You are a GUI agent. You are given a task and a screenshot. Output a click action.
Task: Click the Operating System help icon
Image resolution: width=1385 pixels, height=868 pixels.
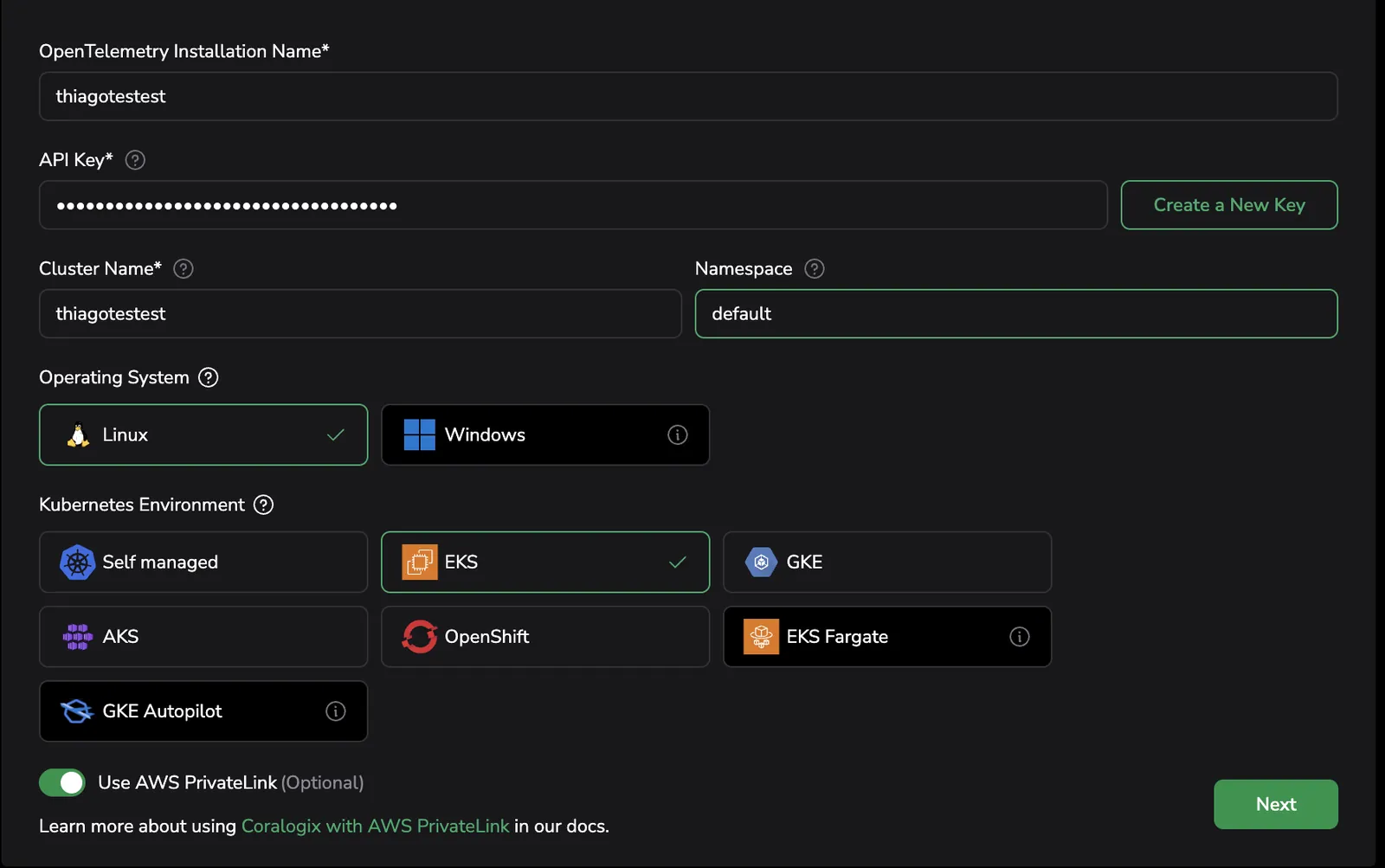click(209, 377)
